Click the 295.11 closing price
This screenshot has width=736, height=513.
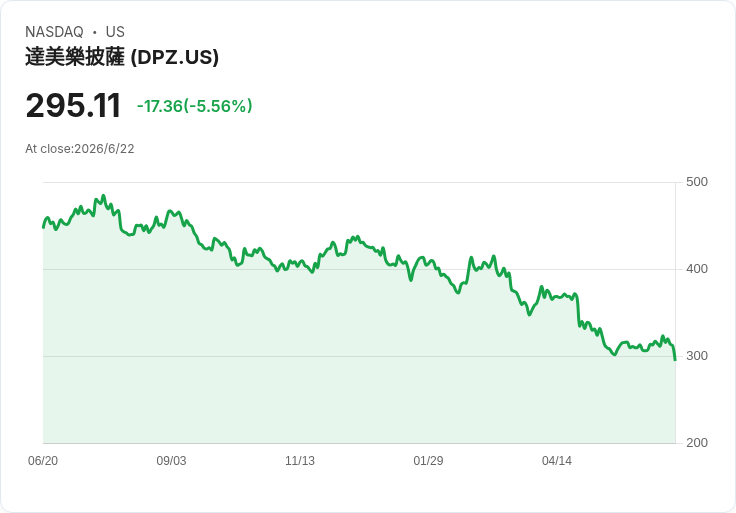coord(73,105)
